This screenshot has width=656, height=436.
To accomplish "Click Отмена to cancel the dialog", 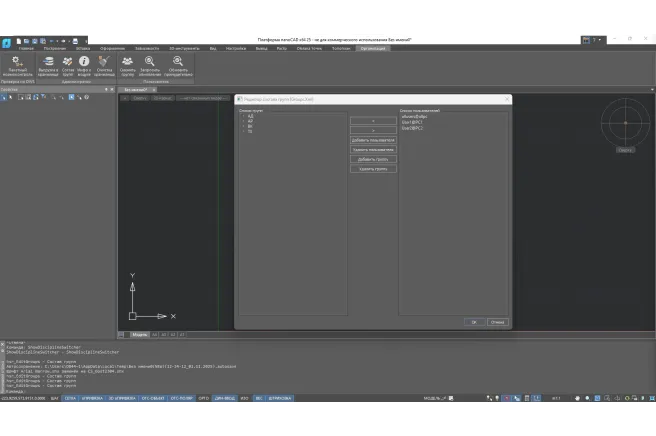I will 497,322.
